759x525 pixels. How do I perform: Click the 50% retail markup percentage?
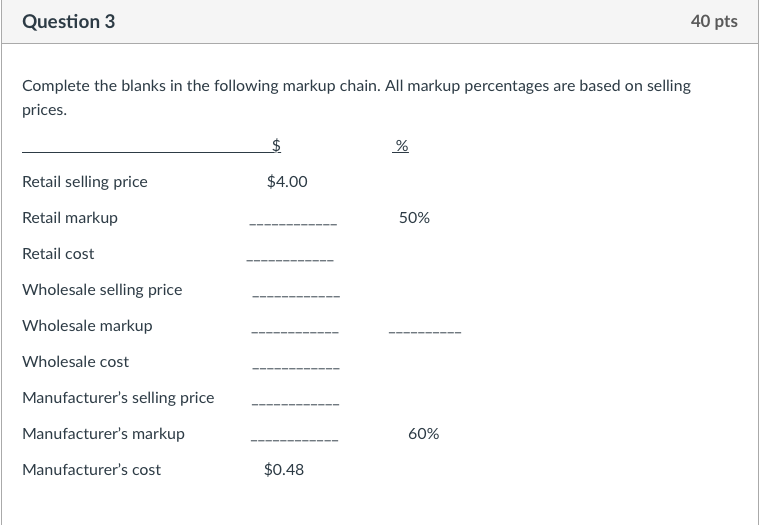[414, 218]
